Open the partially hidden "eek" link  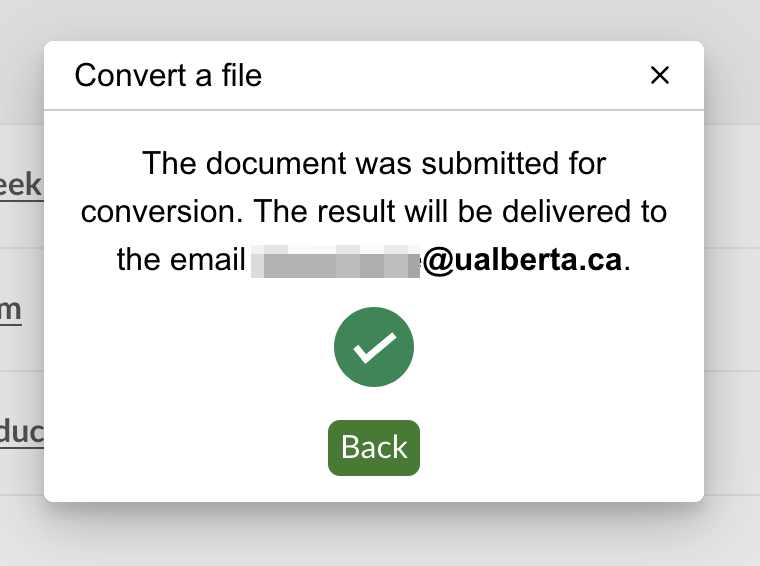(x=21, y=184)
